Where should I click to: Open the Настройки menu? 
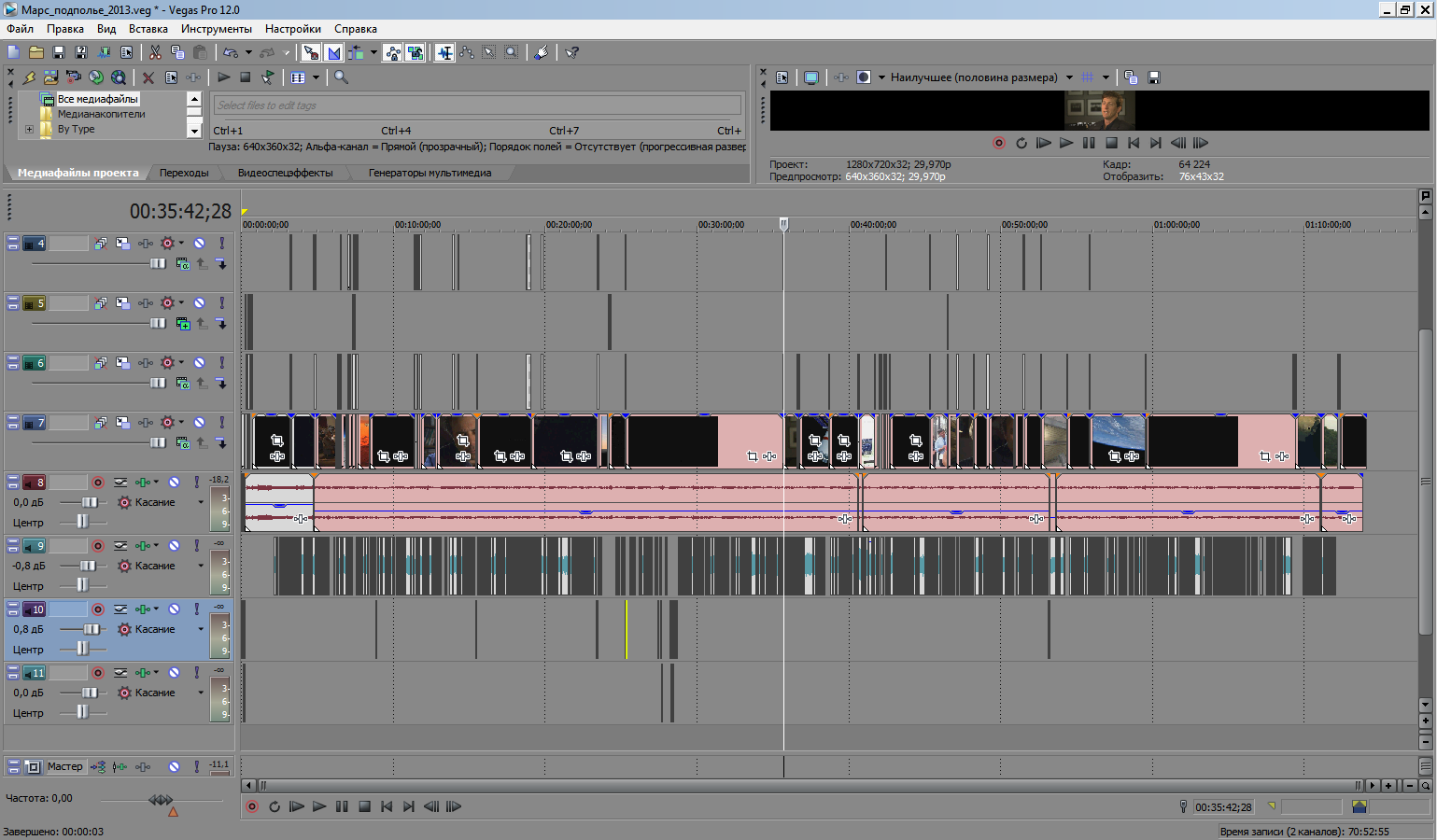(x=293, y=29)
